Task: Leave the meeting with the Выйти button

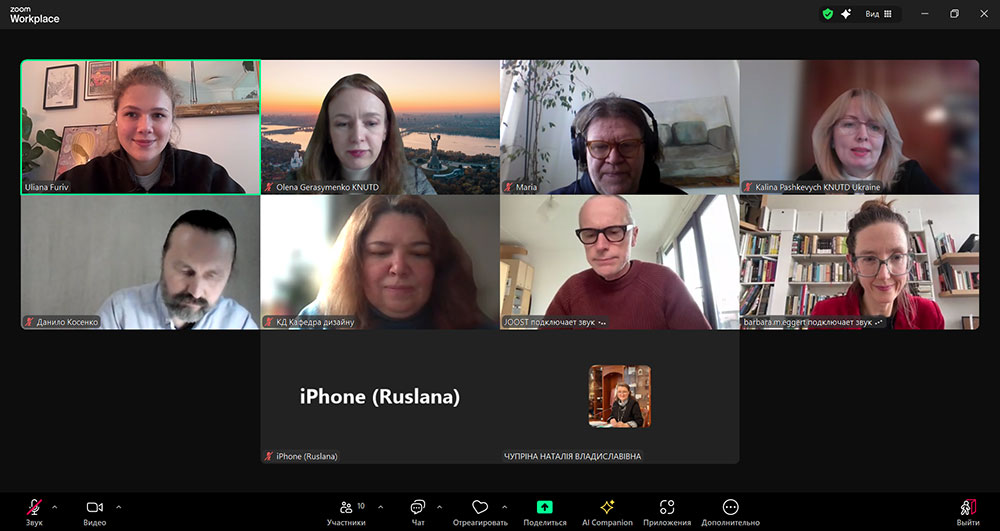Action: (x=968, y=512)
